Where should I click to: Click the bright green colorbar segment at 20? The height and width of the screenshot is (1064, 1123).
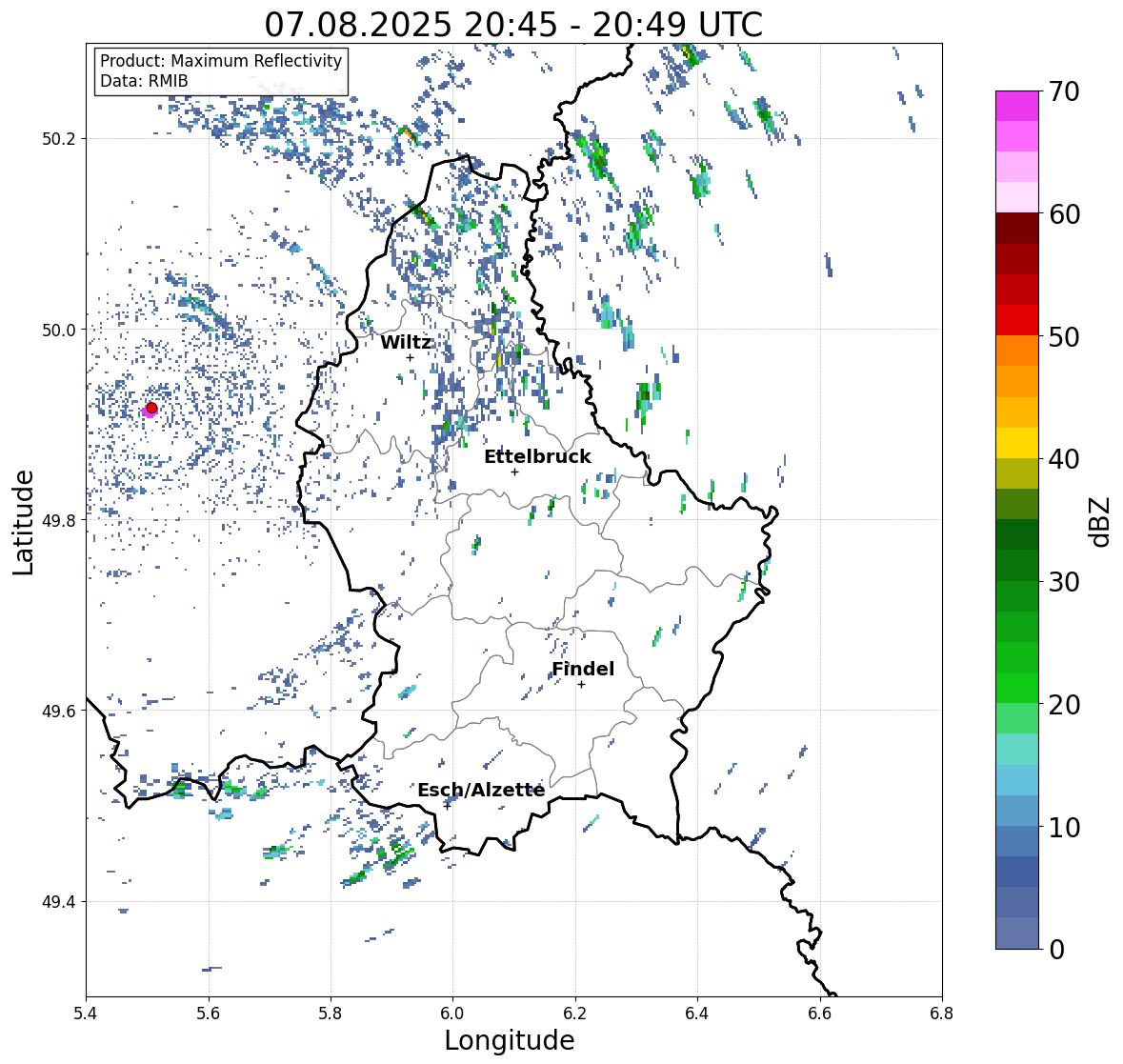(x=1016, y=688)
